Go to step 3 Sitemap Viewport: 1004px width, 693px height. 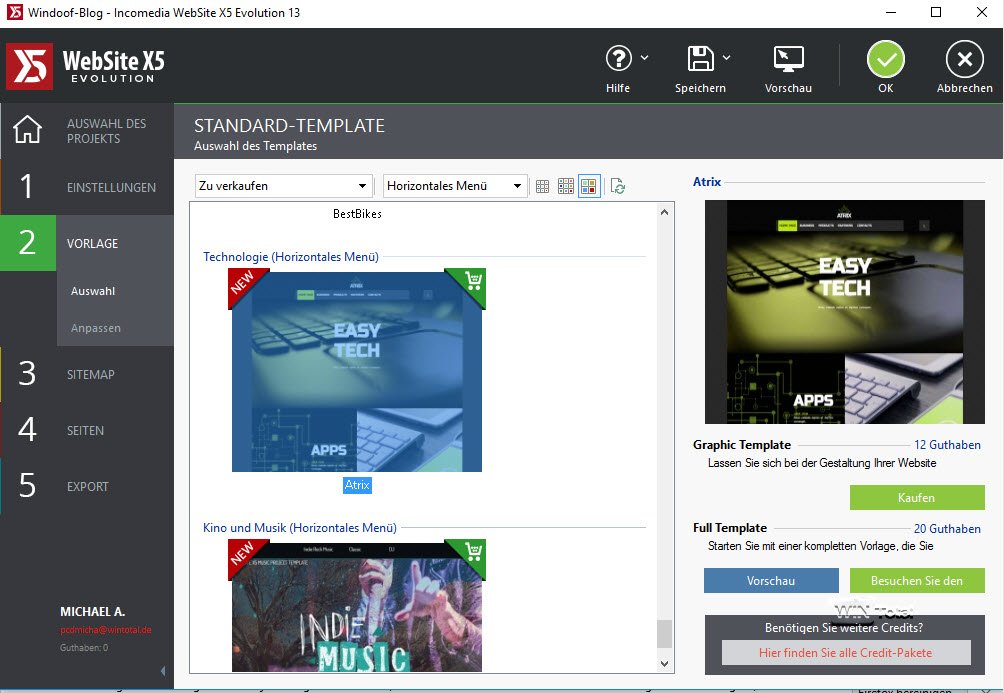[87, 374]
